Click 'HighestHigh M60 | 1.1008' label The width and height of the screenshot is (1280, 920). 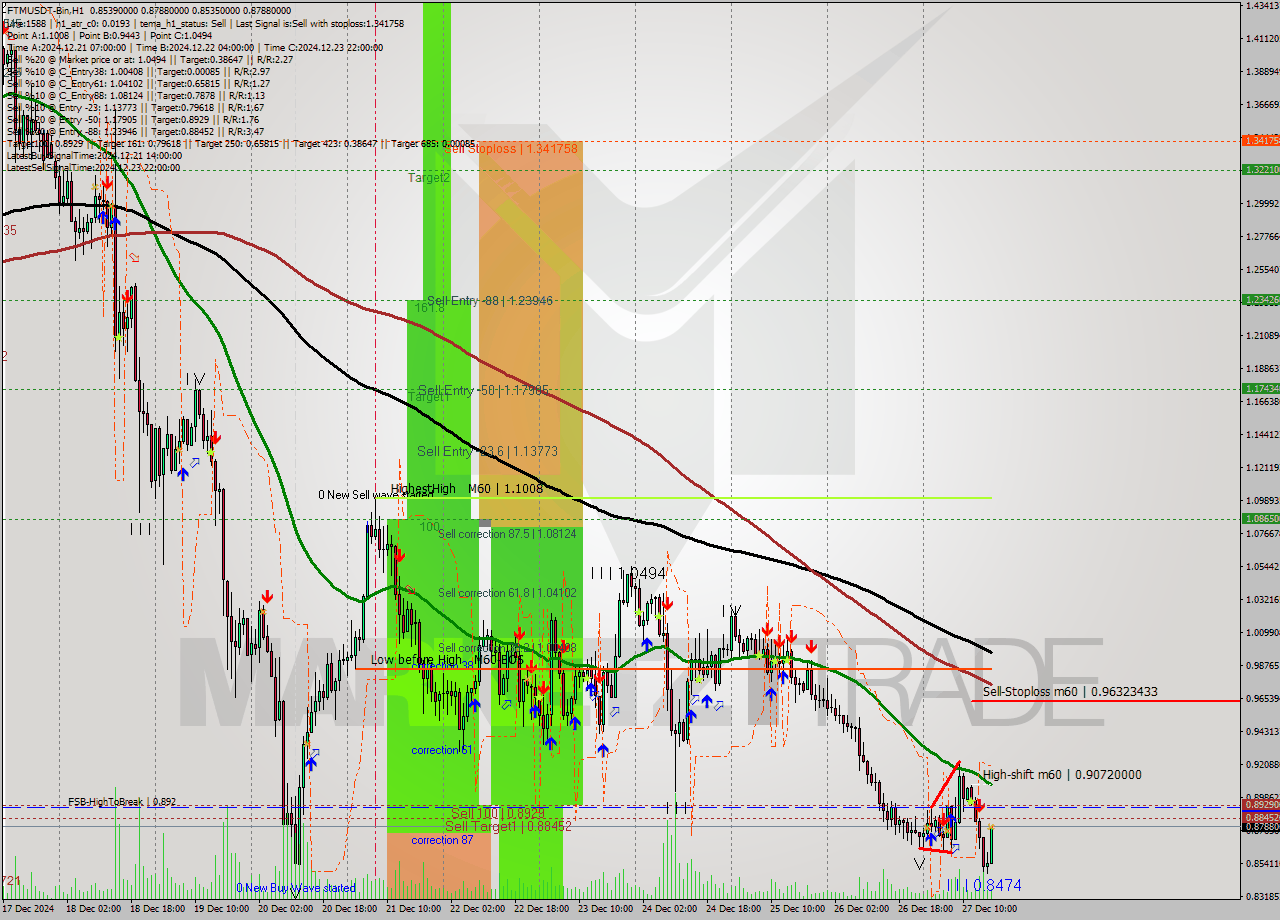click(467, 489)
